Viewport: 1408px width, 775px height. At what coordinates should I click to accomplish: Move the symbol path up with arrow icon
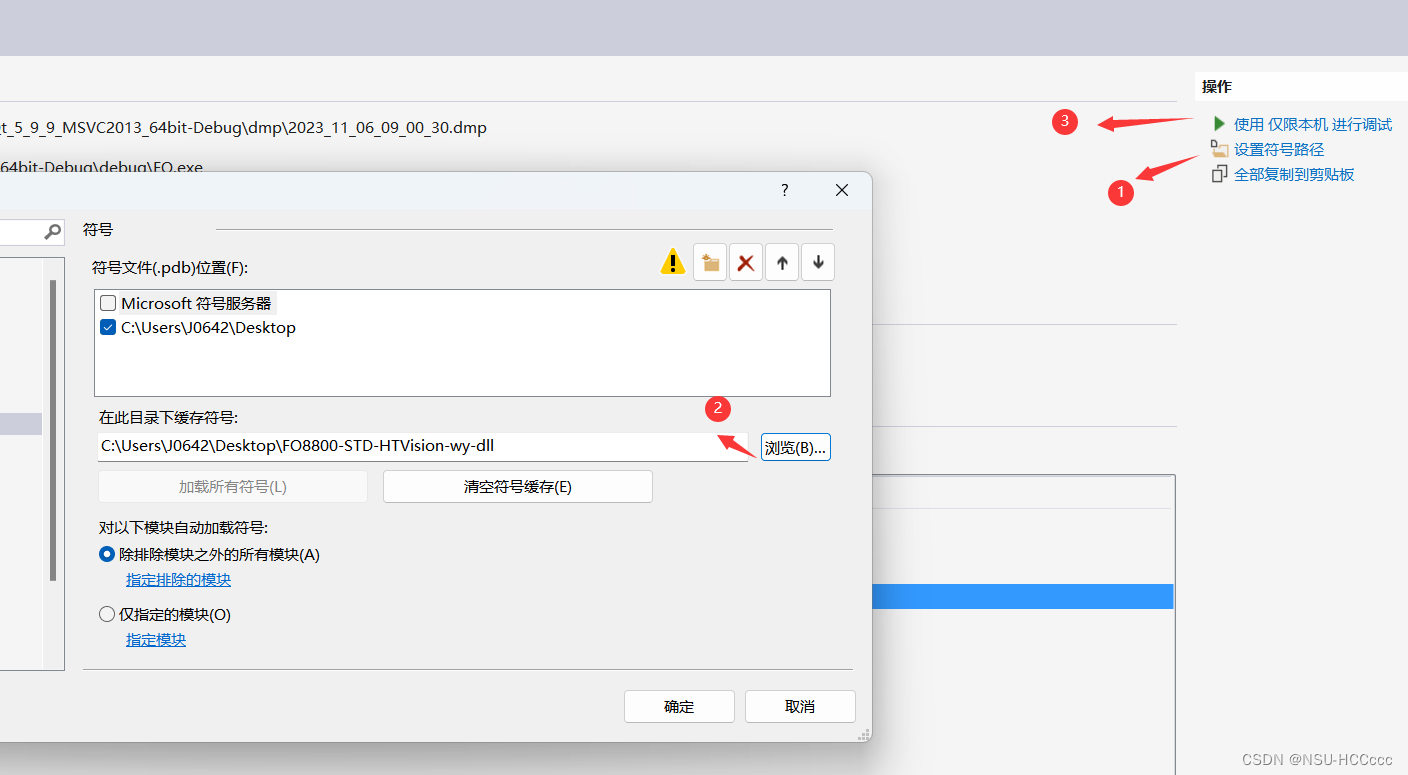coord(781,261)
